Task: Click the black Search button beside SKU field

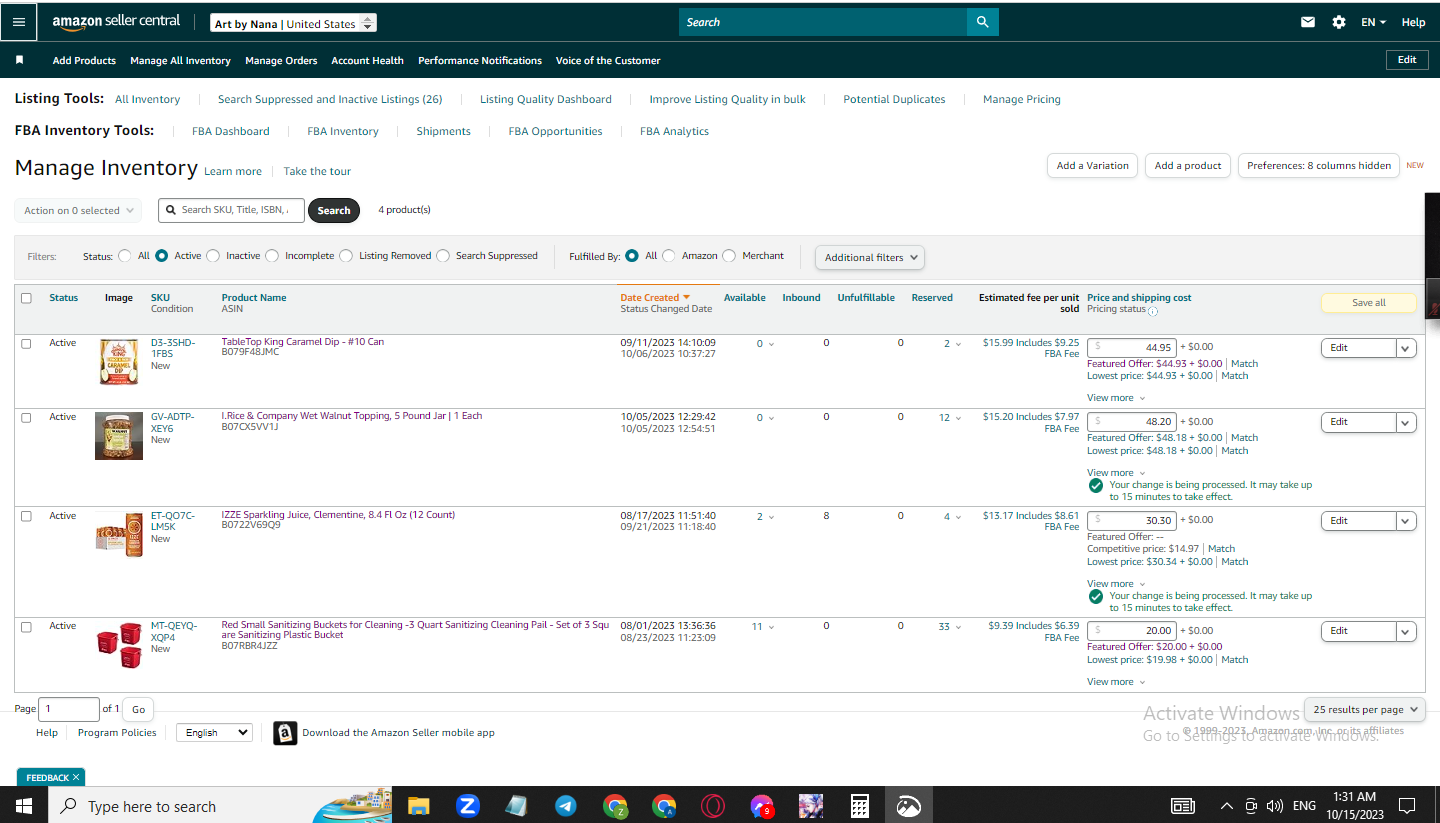Action: point(334,211)
